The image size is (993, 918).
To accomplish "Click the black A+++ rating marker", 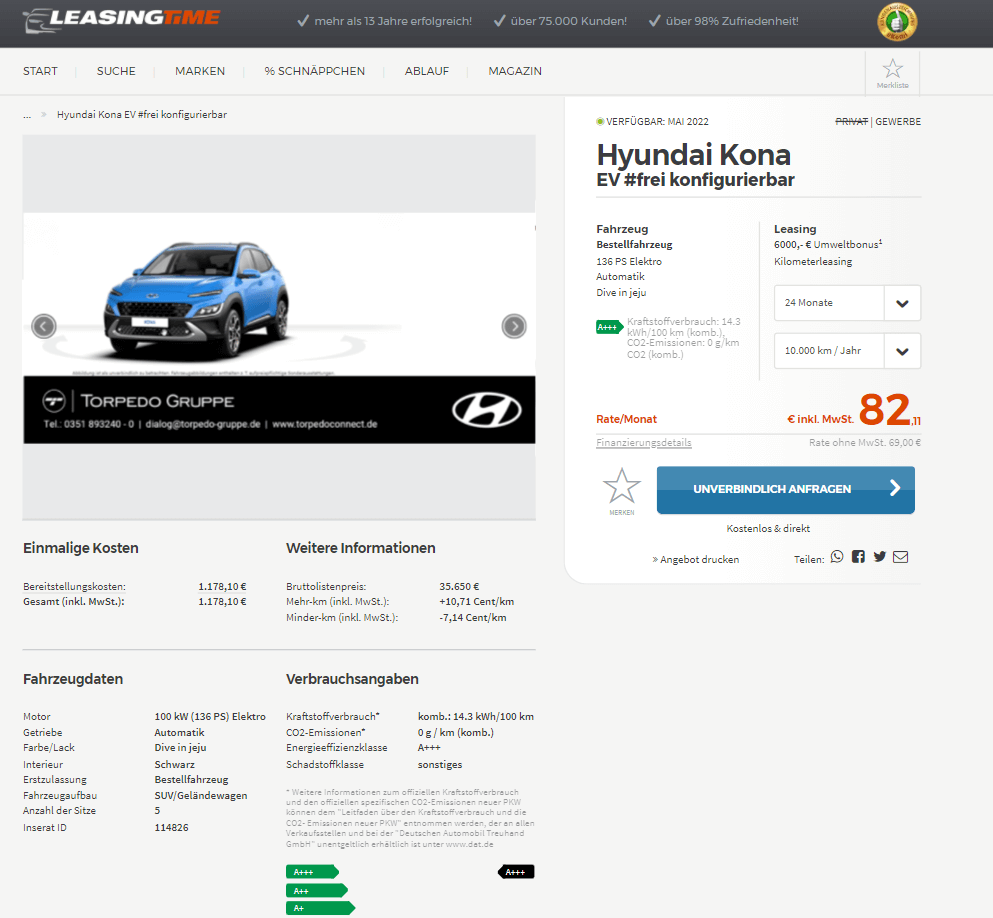I will [x=516, y=872].
